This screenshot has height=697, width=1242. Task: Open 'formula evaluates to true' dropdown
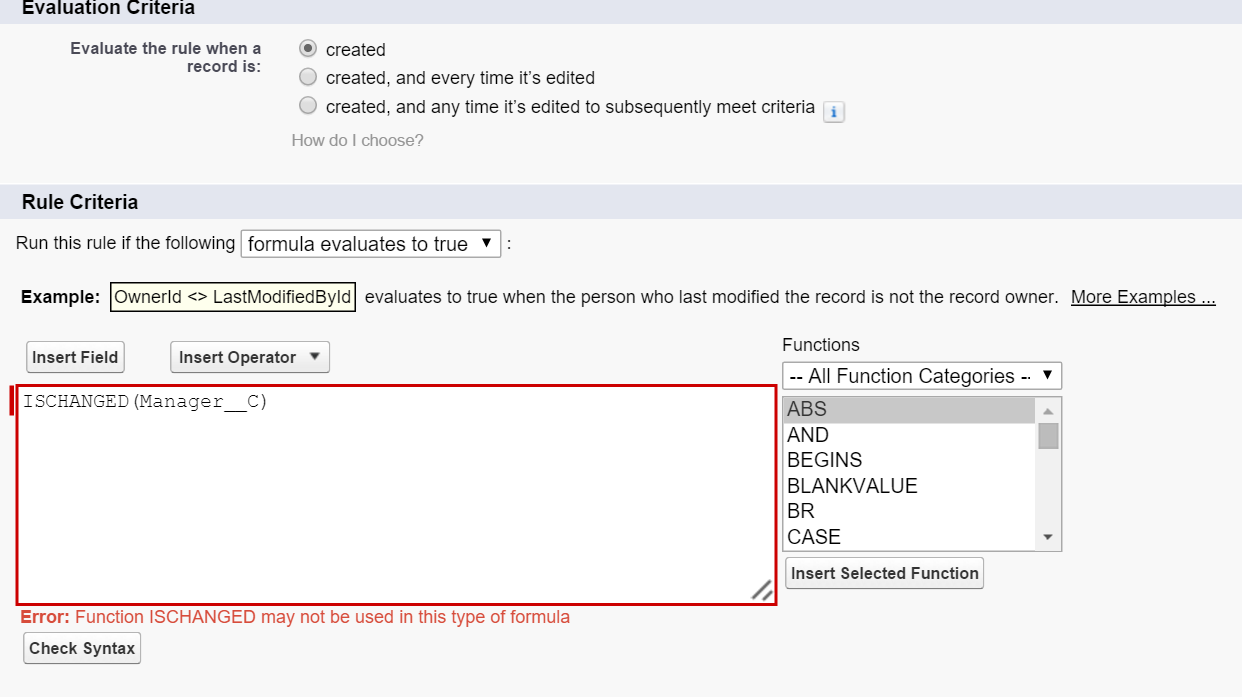(371, 244)
